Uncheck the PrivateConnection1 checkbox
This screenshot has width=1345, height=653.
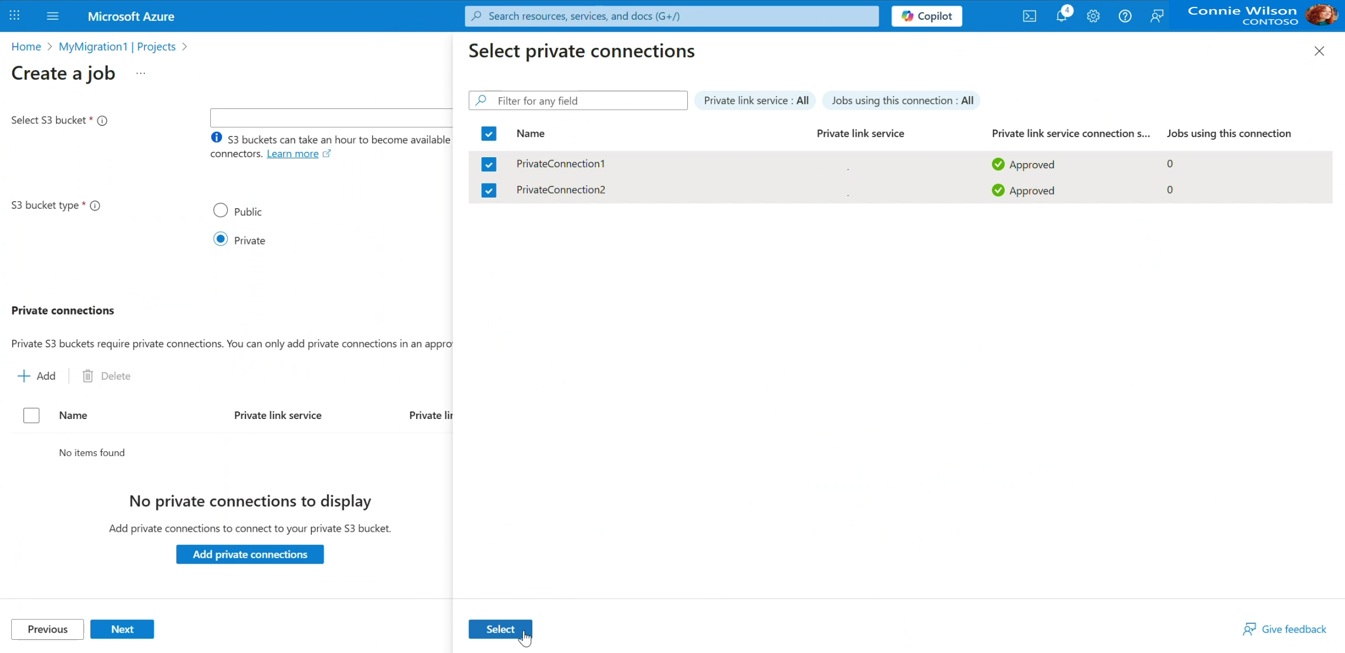pyautogui.click(x=489, y=164)
